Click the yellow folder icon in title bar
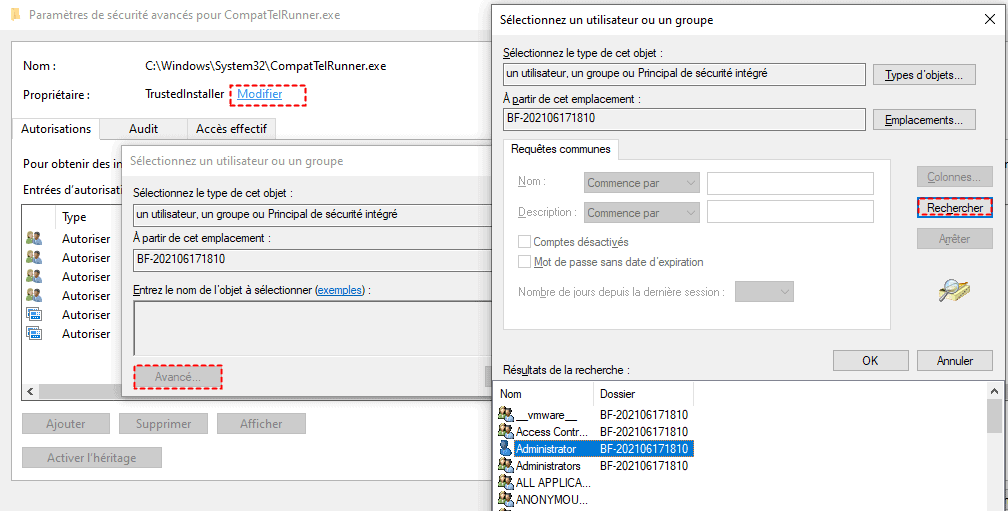Screen dimensions: 1008x511 coord(16,16)
